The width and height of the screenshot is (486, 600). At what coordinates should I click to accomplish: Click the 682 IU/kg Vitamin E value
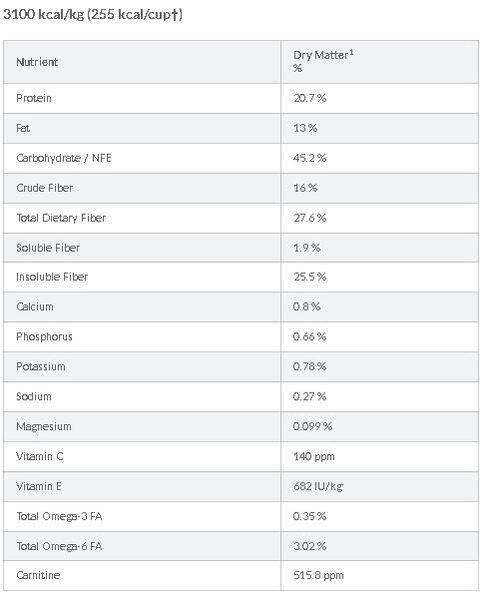(x=318, y=486)
